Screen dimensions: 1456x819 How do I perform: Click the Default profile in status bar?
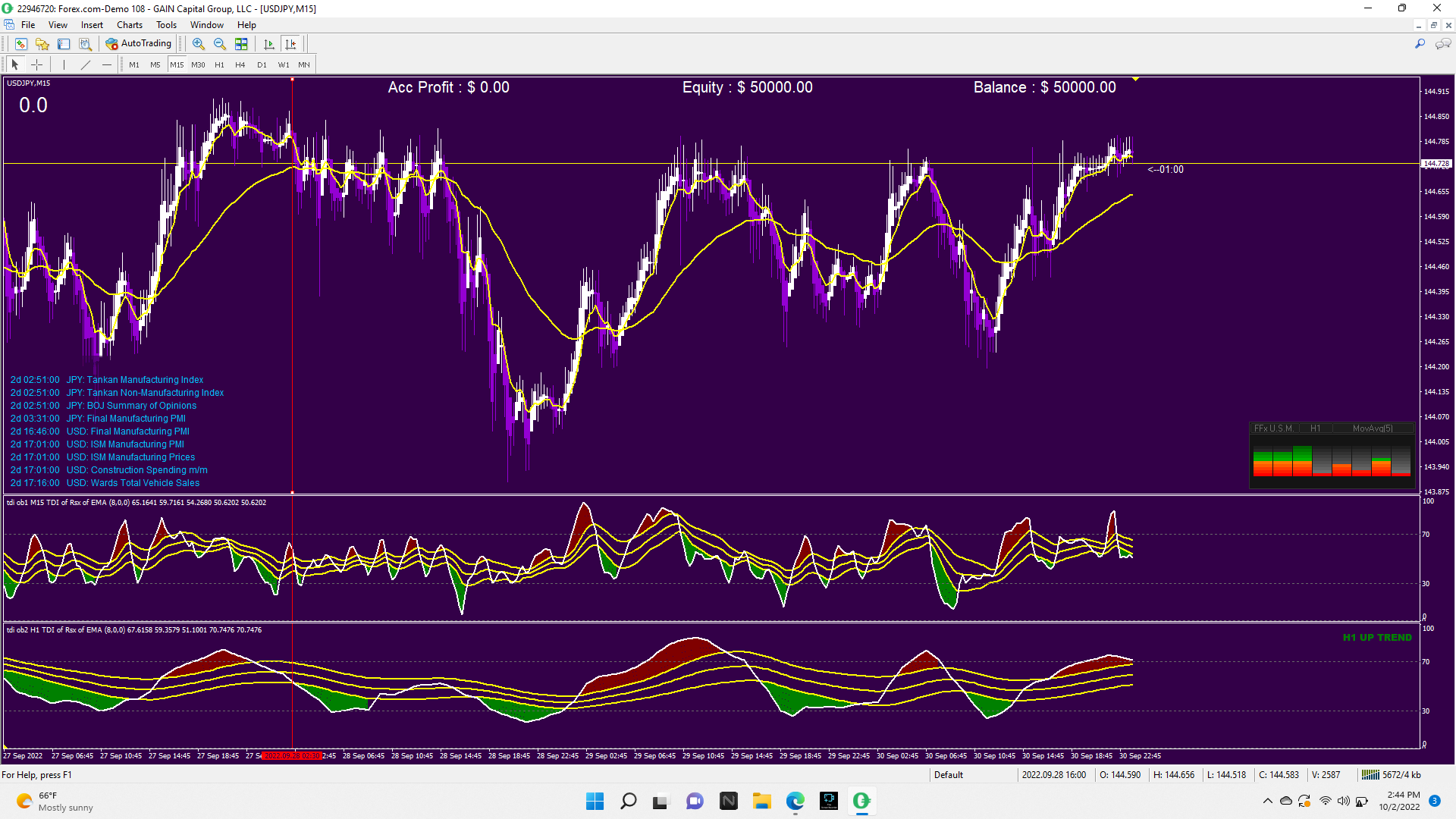[948, 774]
